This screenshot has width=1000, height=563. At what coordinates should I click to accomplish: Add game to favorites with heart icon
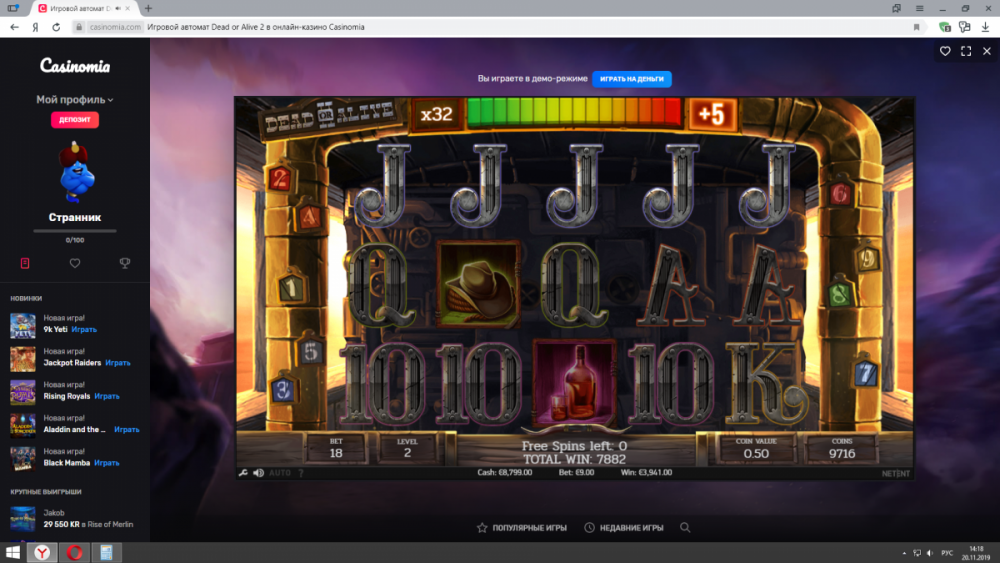[x=945, y=51]
